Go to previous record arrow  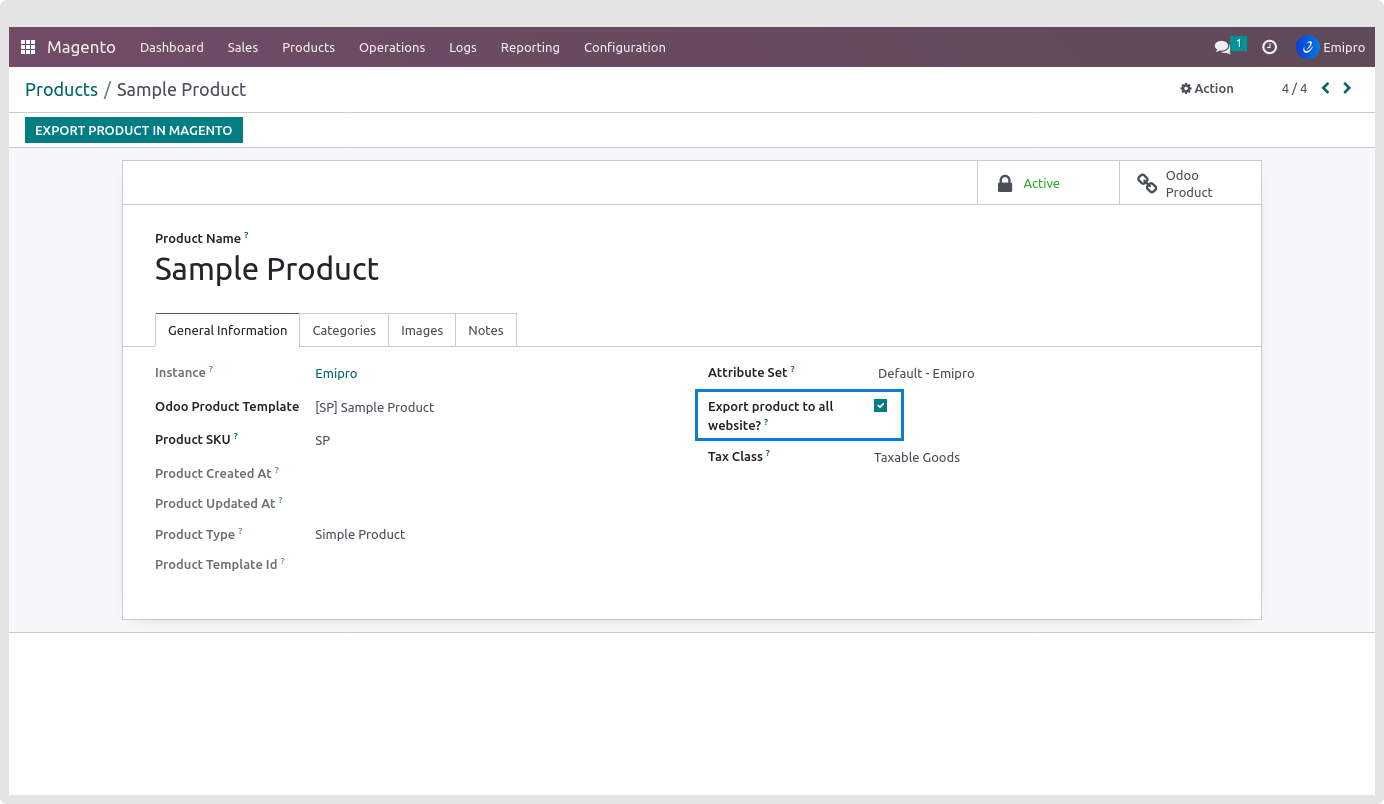pyautogui.click(x=1326, y=88)
